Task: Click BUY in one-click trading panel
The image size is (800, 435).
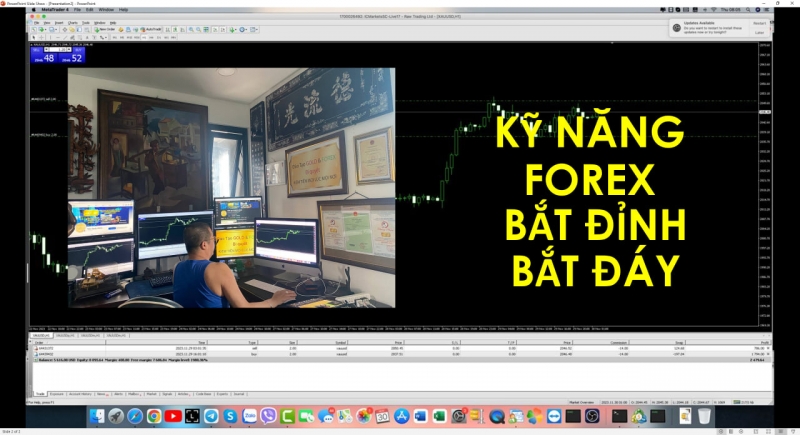Action: click(79, 50)
